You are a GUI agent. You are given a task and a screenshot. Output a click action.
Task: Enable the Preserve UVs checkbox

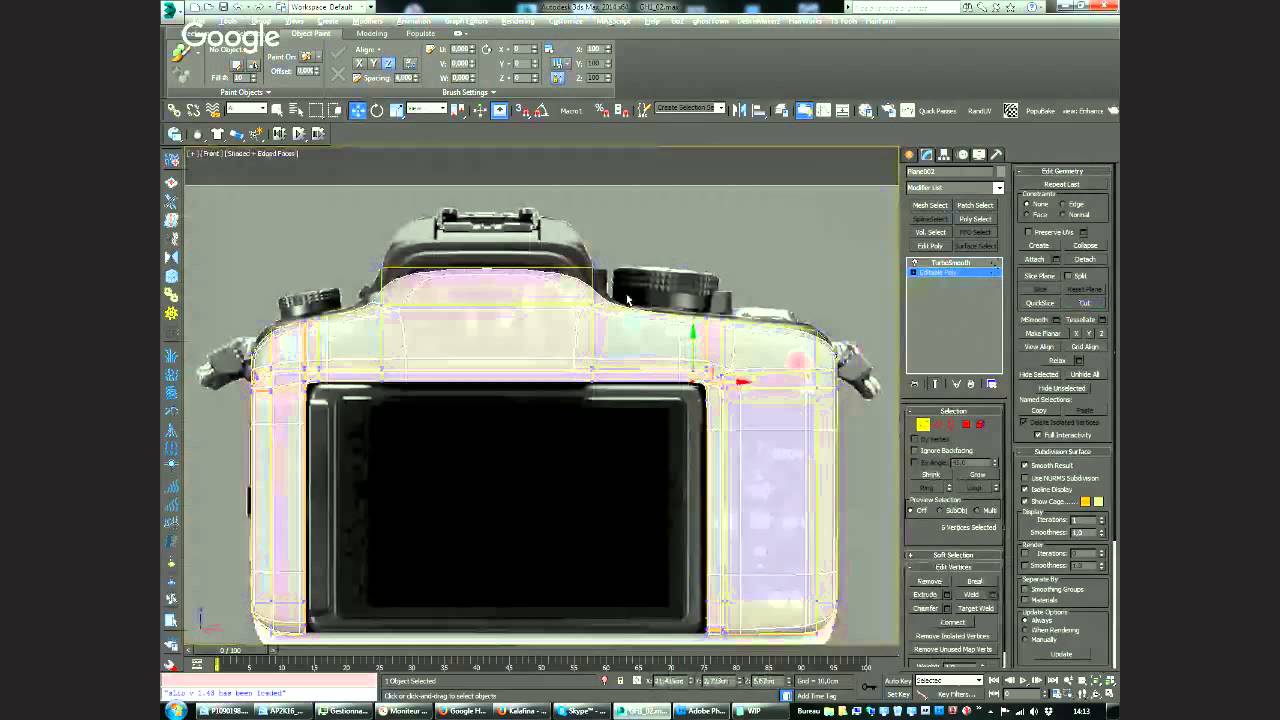point(1028,232)
